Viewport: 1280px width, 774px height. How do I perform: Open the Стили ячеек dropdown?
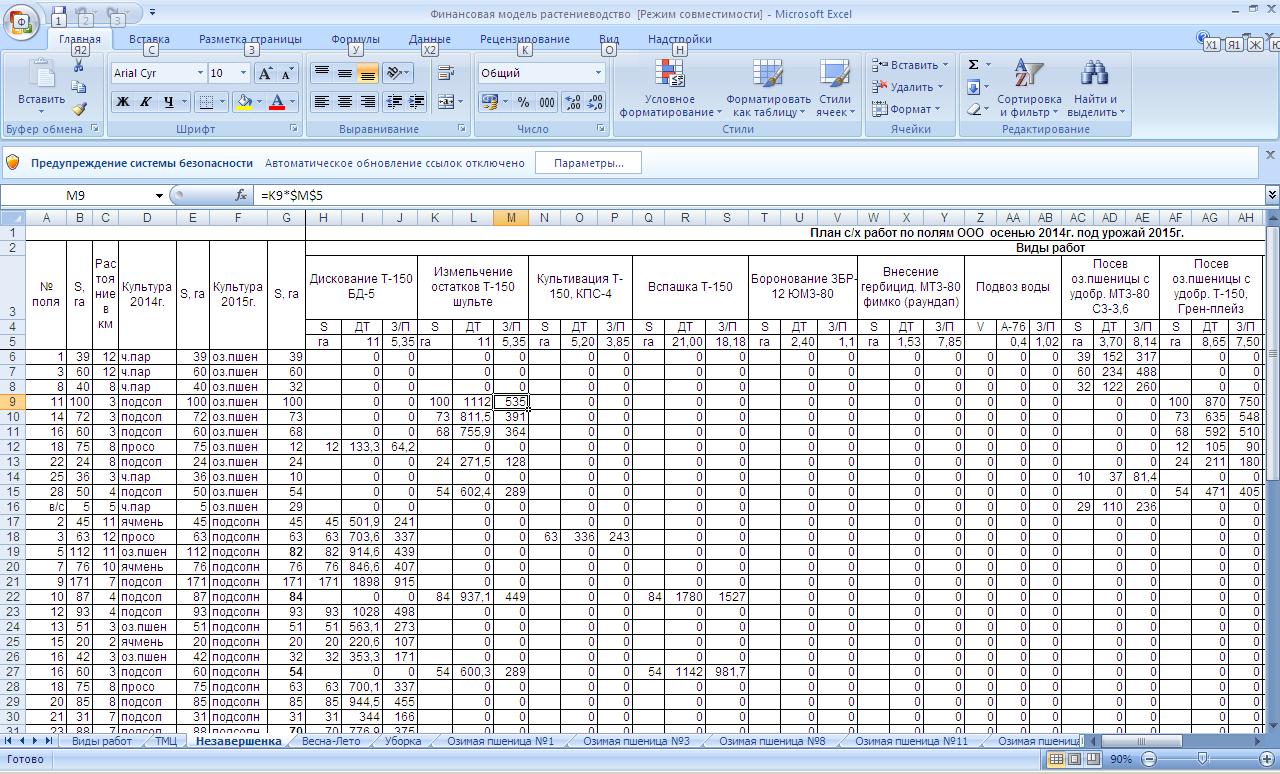point(834,88)
